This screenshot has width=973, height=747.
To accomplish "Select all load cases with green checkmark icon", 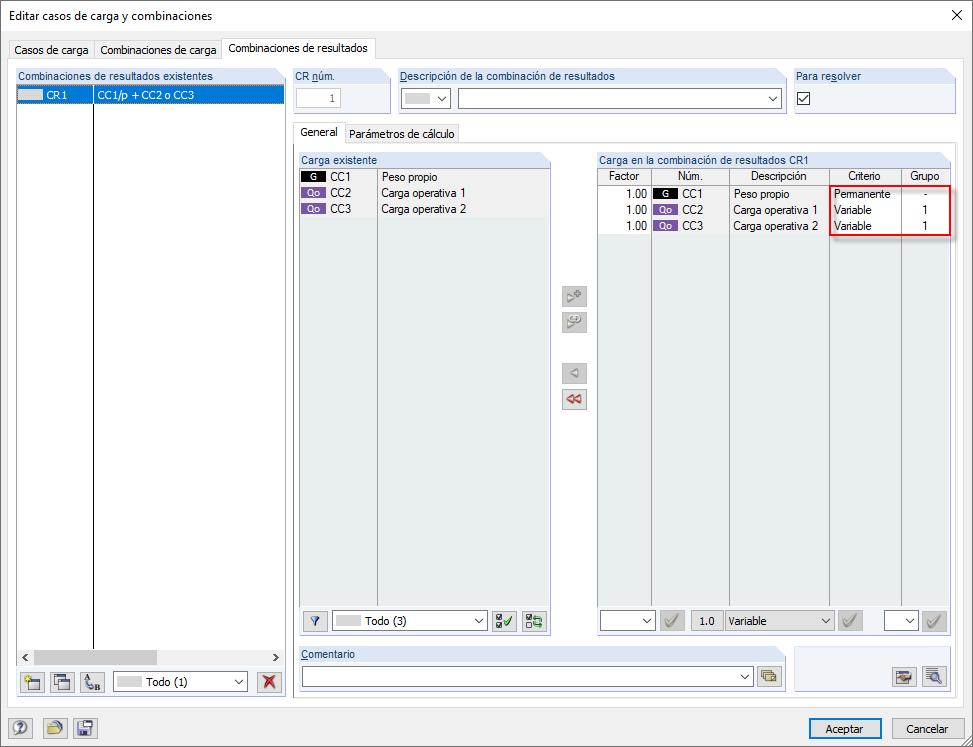I will pos(503,621).
